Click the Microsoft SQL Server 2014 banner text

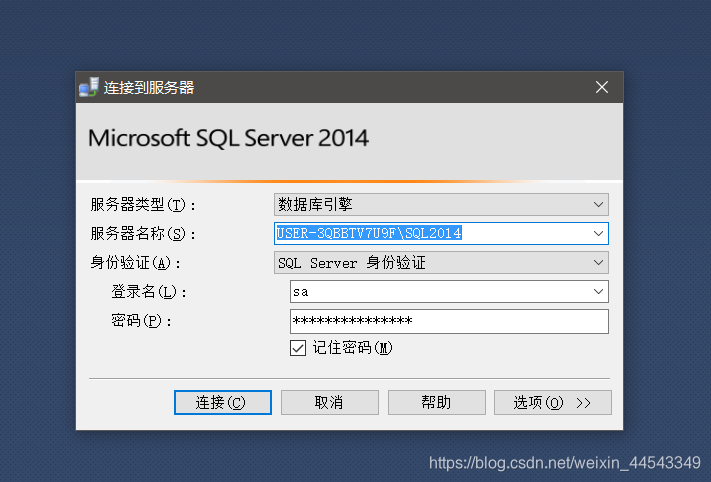coord(228,138)
